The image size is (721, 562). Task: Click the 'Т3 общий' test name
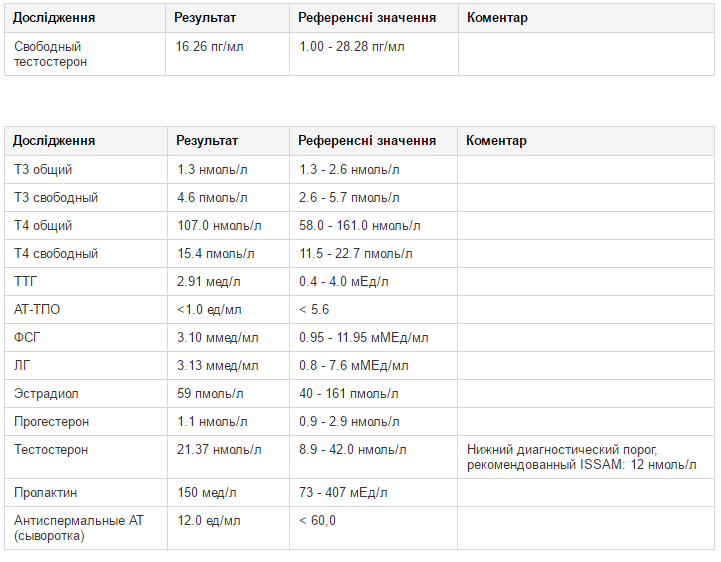43,170
